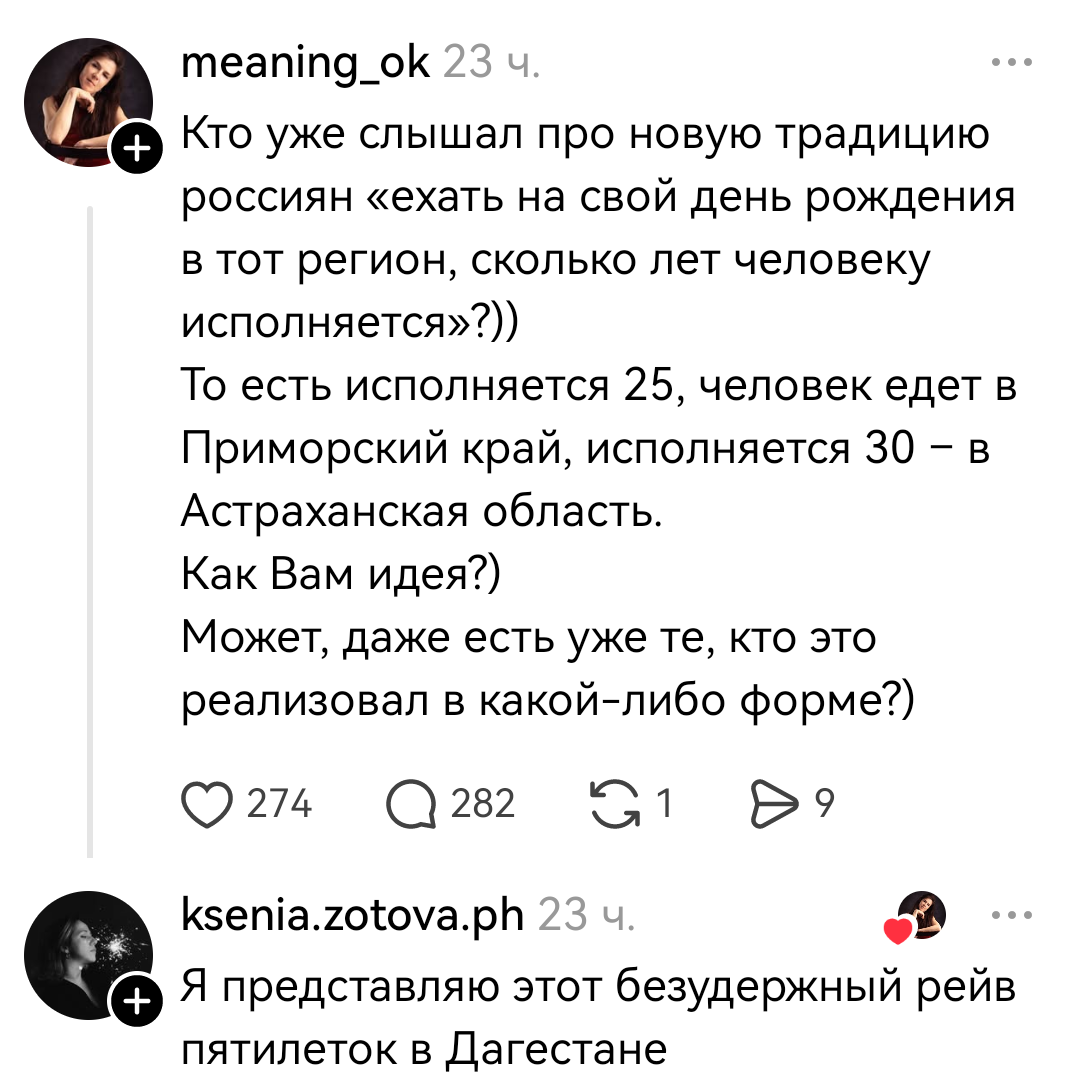Go to meaning_ok profile via username
Viewport: 1083px width, 1076px height.
pyautogui.click(x=305, y=63)
